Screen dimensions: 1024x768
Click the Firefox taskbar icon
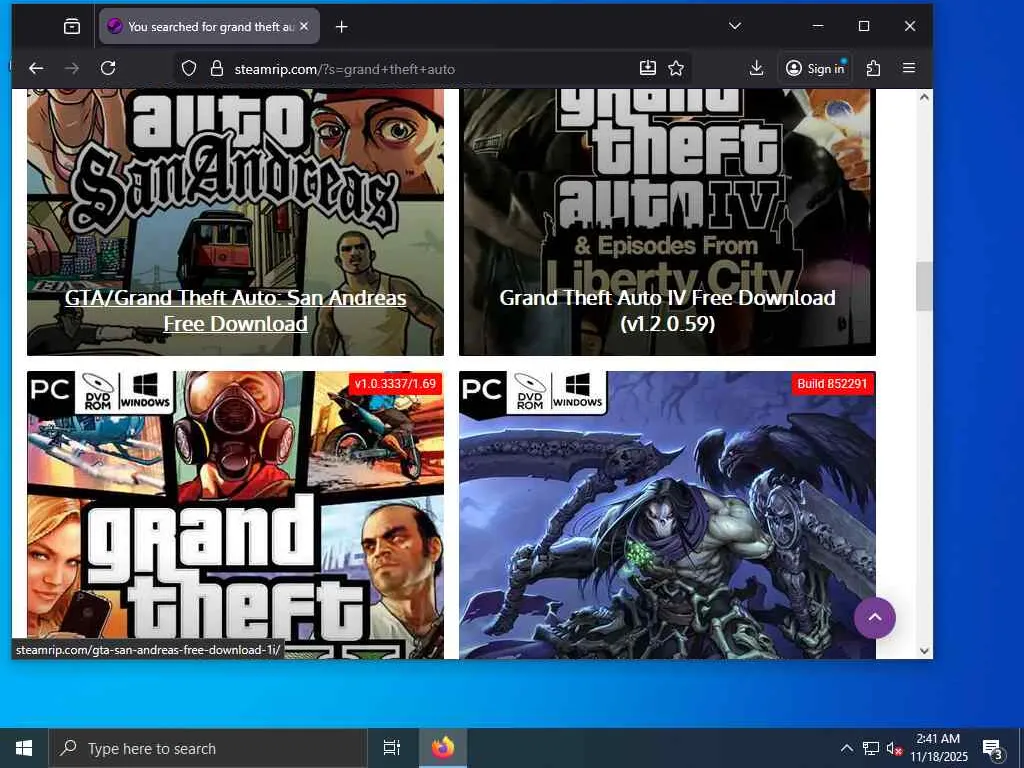[x=442, y=748]
